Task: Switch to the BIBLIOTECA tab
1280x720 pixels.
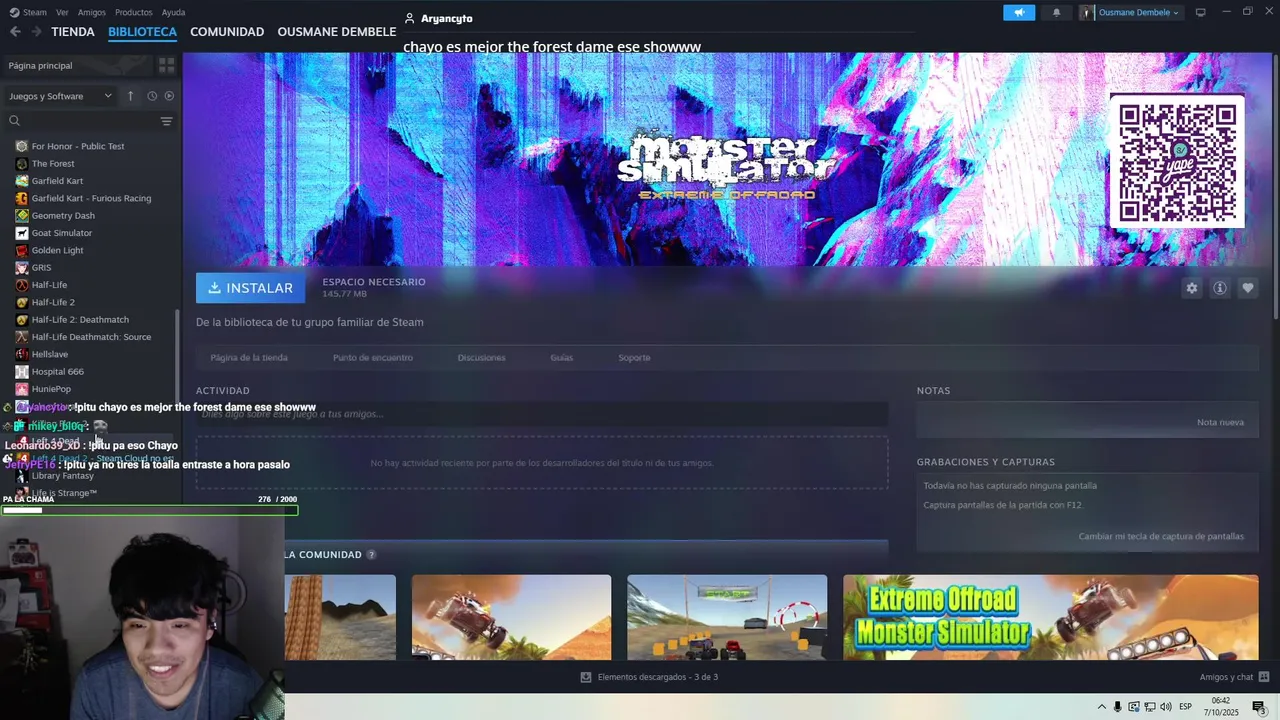Action: (142, 32)
